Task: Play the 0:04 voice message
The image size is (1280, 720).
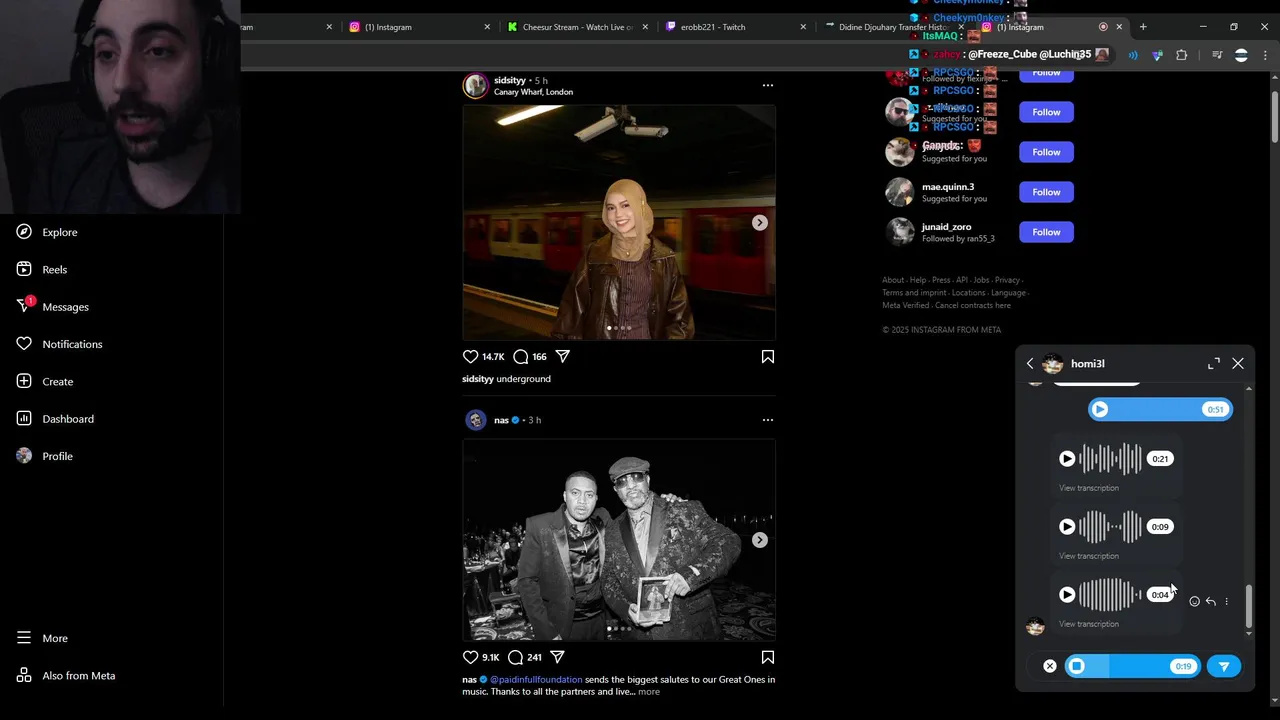Action: click(1067, 595)
